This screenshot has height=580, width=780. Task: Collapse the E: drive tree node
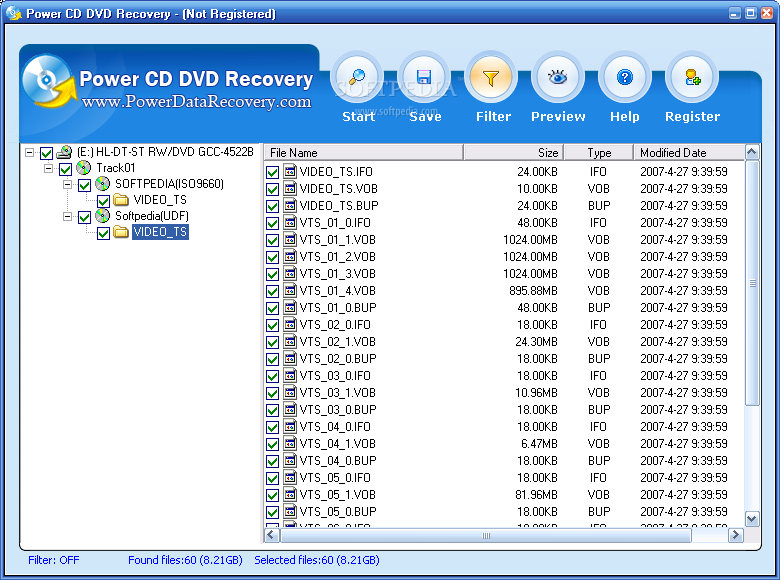click(29, 152)
